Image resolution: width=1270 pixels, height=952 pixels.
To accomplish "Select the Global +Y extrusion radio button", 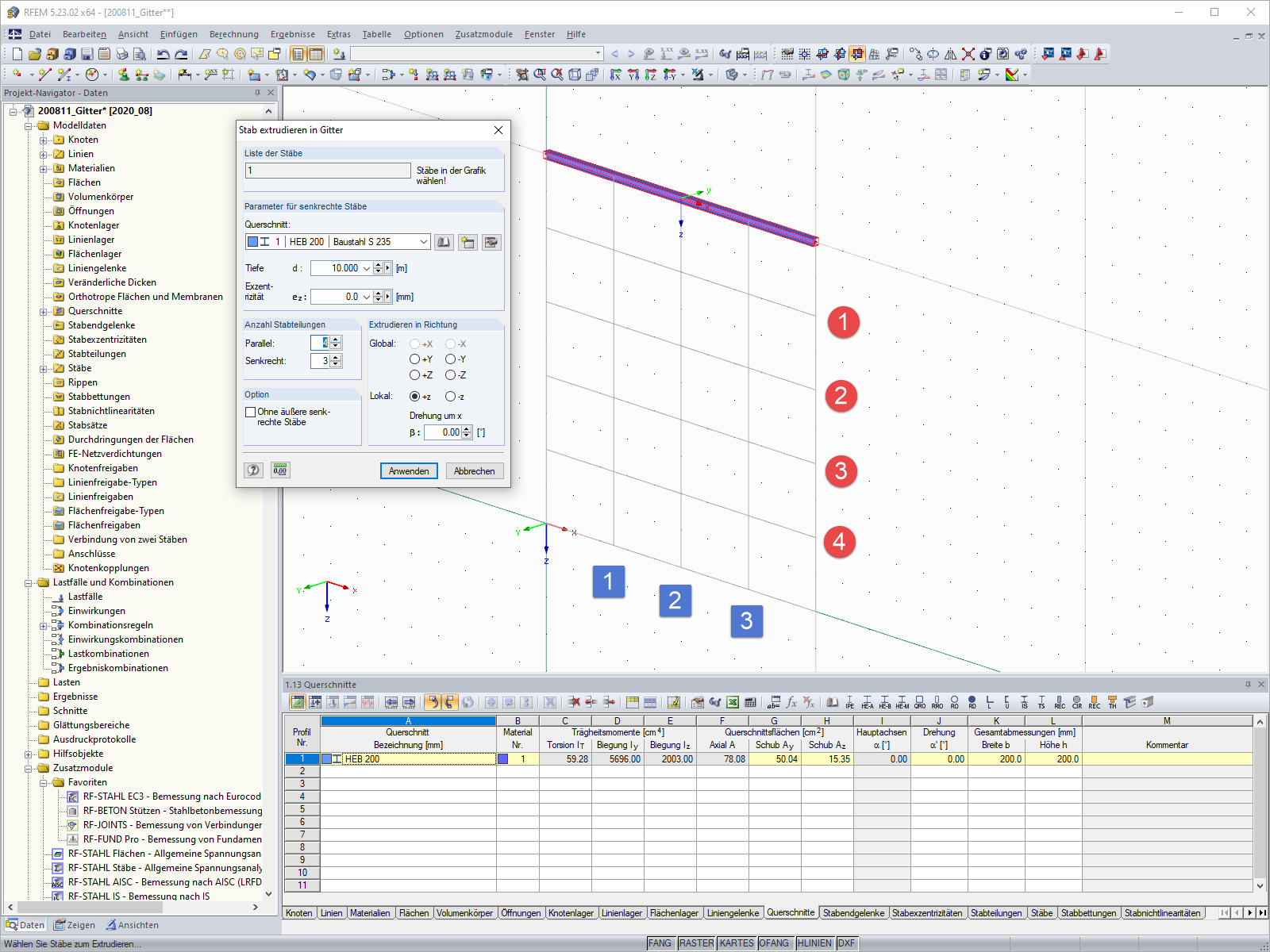I will coord(414,359).
